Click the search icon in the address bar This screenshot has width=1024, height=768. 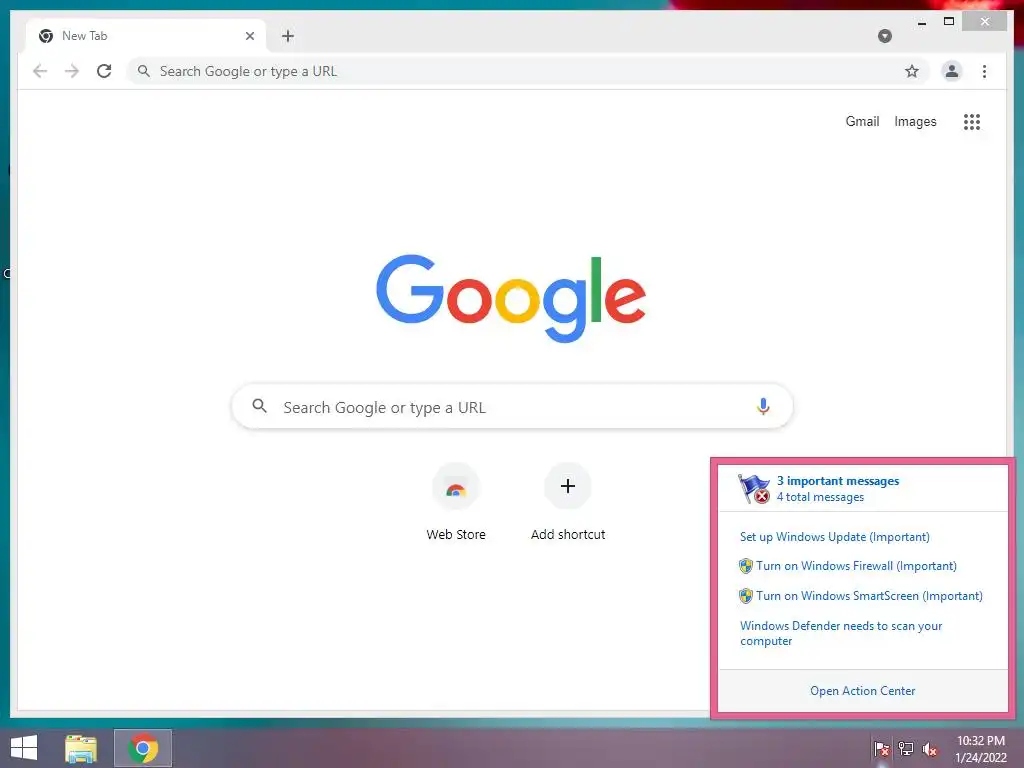pyautogui.click(x=144, y=71)
